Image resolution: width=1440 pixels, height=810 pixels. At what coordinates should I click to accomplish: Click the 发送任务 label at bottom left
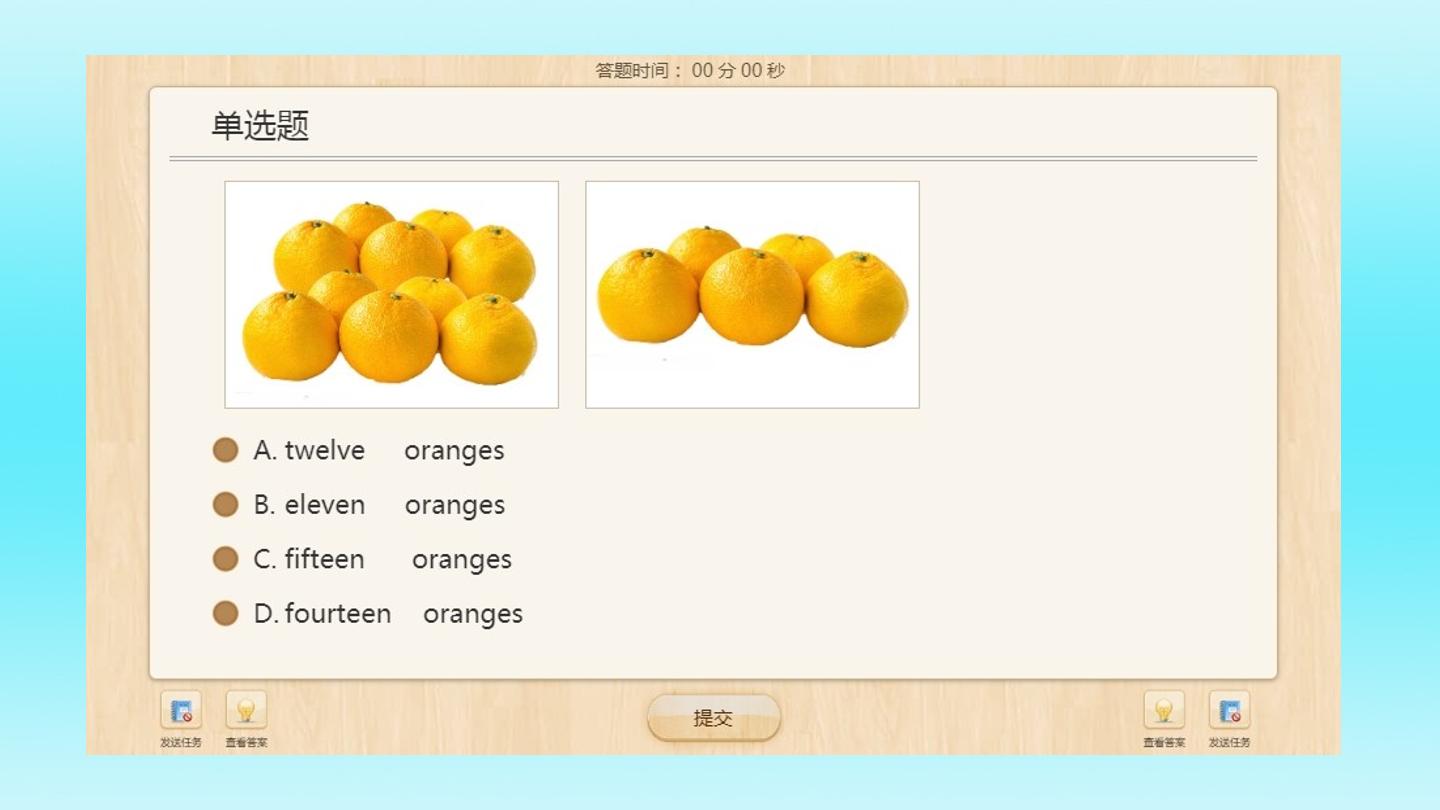coord(181,743)
